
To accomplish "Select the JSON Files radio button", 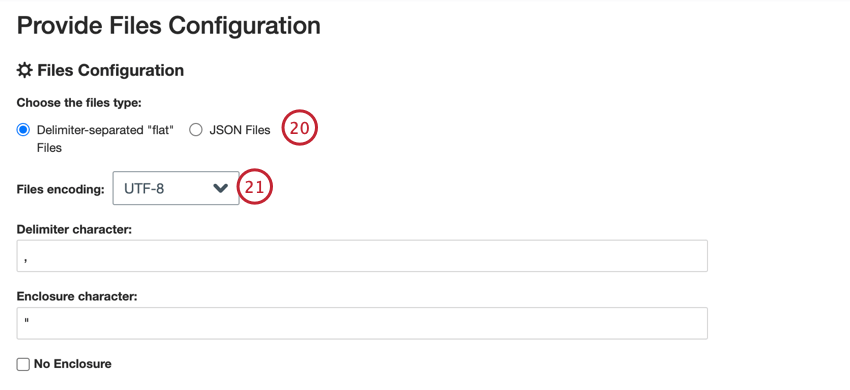I will (196, 130).
